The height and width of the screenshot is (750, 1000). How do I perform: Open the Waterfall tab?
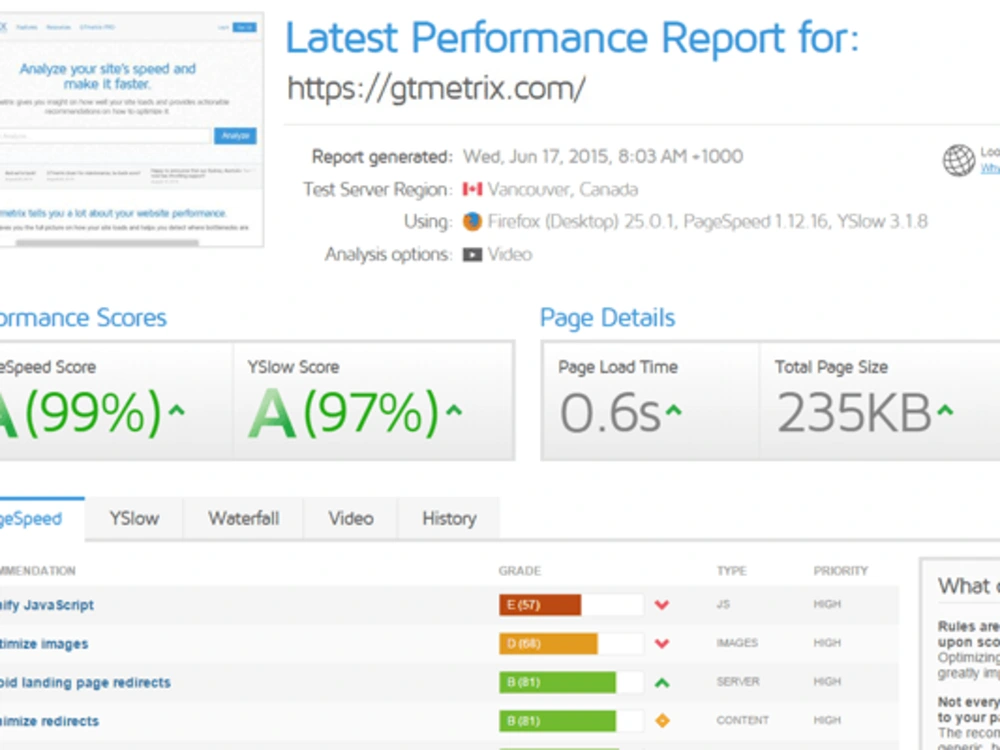[244, 518]
